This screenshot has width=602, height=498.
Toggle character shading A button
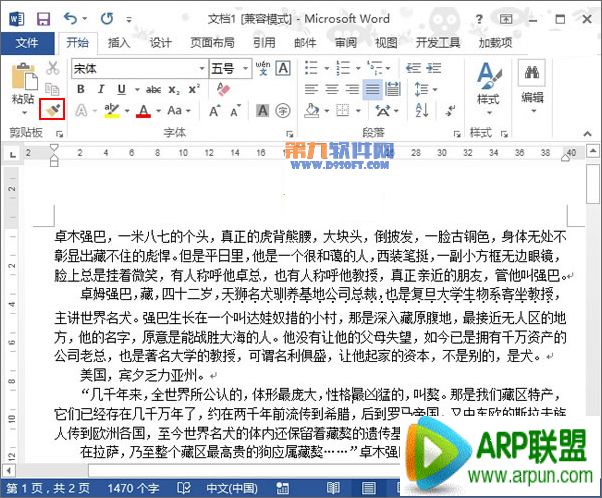[x=263, y=111]
